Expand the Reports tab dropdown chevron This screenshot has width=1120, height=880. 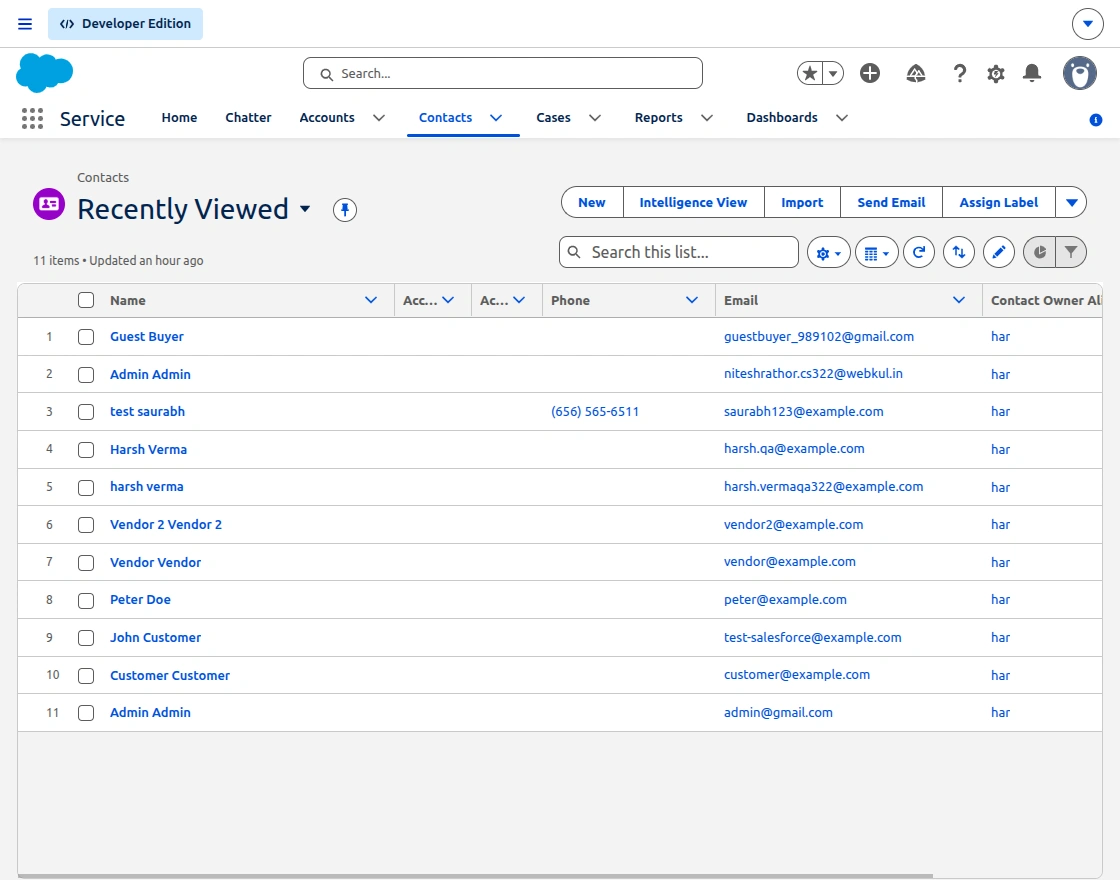point(707,118)
